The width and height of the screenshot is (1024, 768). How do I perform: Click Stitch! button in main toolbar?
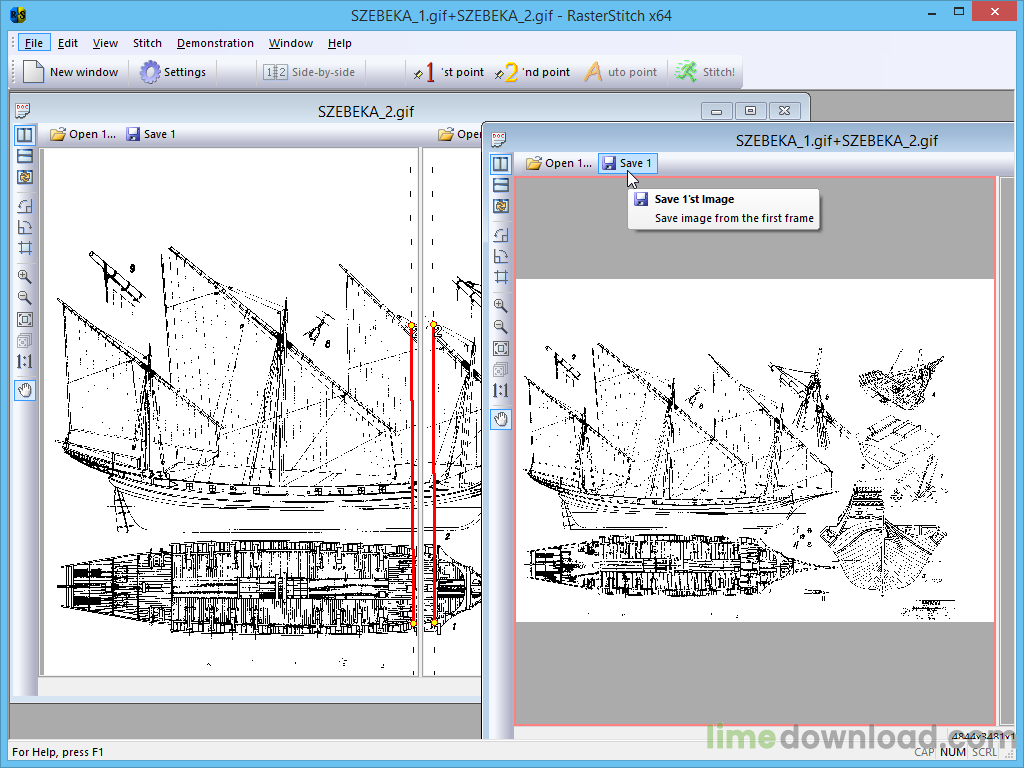click(x=705, y=72)
